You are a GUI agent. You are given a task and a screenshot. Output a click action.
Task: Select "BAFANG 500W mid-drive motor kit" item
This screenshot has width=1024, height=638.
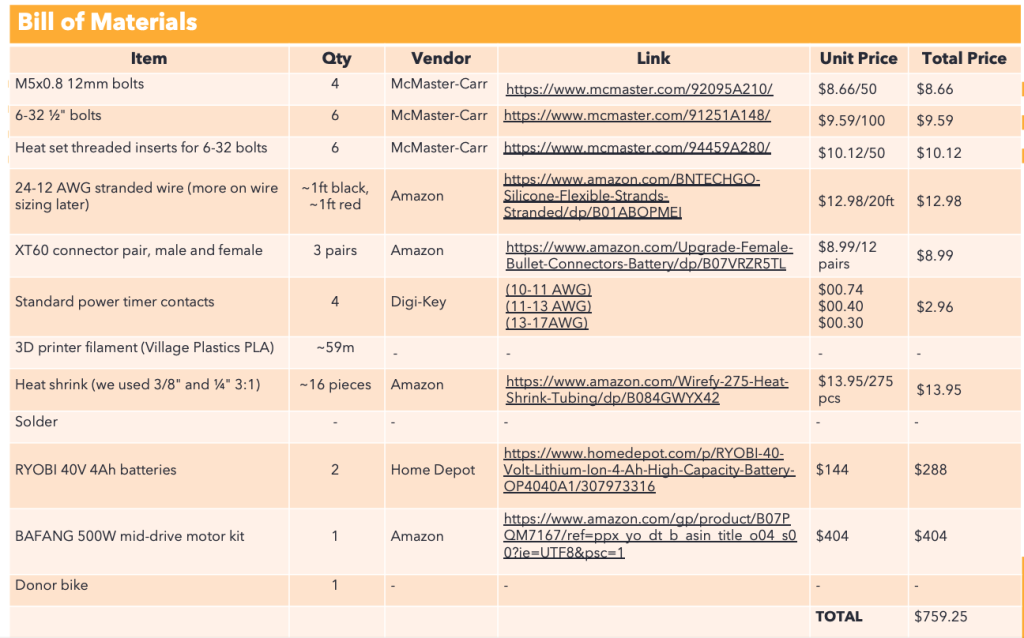pyautogui.click(x=130, y=537)
